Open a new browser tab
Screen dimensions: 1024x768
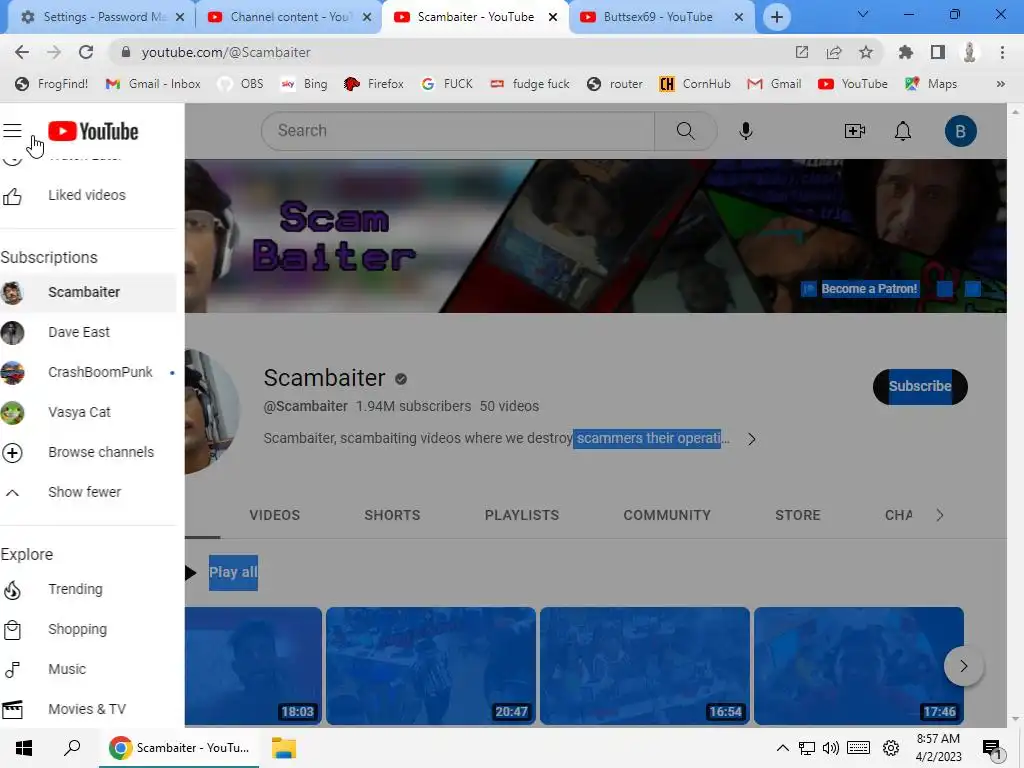coord(776,17)
